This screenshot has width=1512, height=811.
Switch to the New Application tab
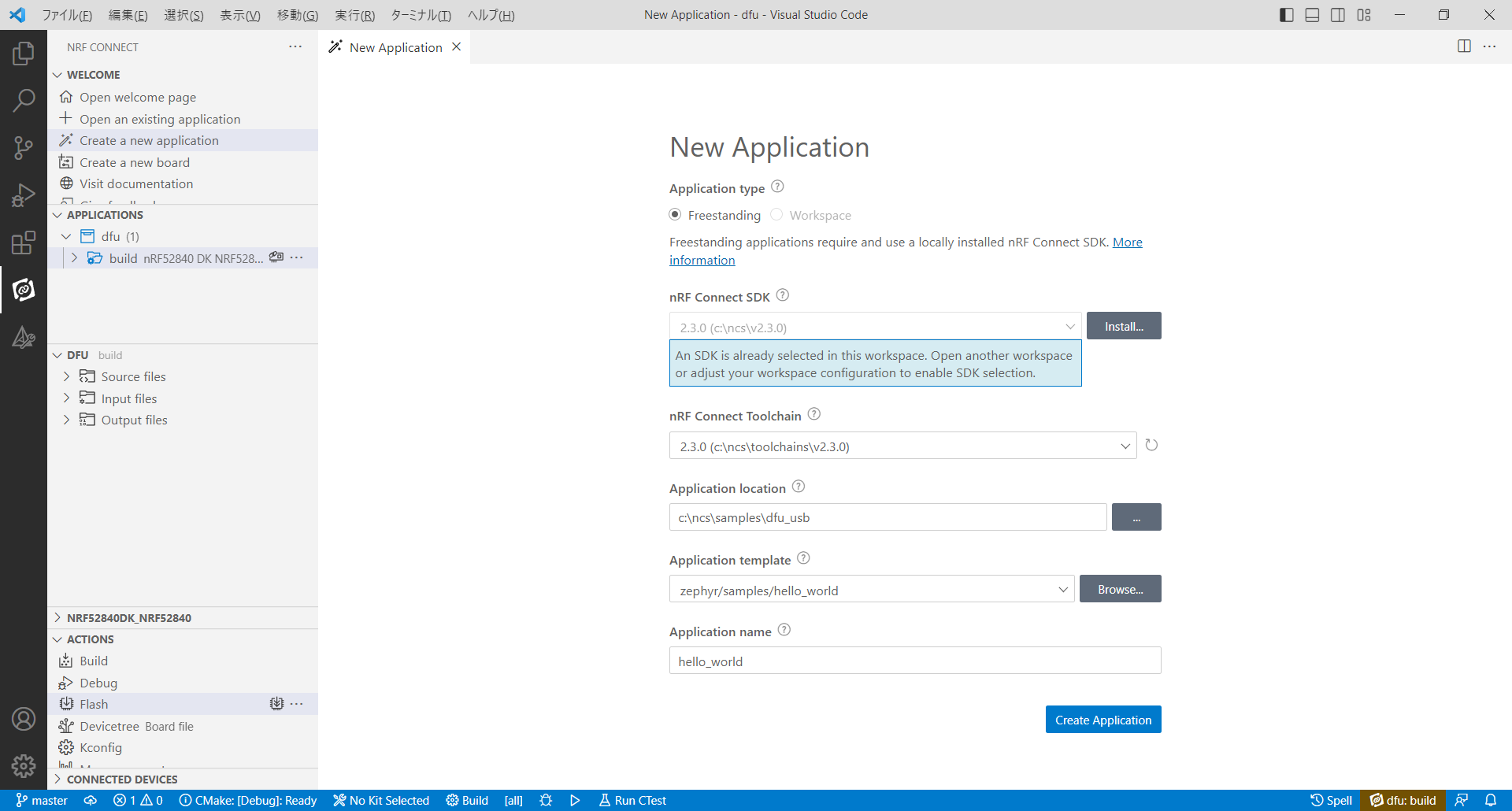[x=395, y=47]
